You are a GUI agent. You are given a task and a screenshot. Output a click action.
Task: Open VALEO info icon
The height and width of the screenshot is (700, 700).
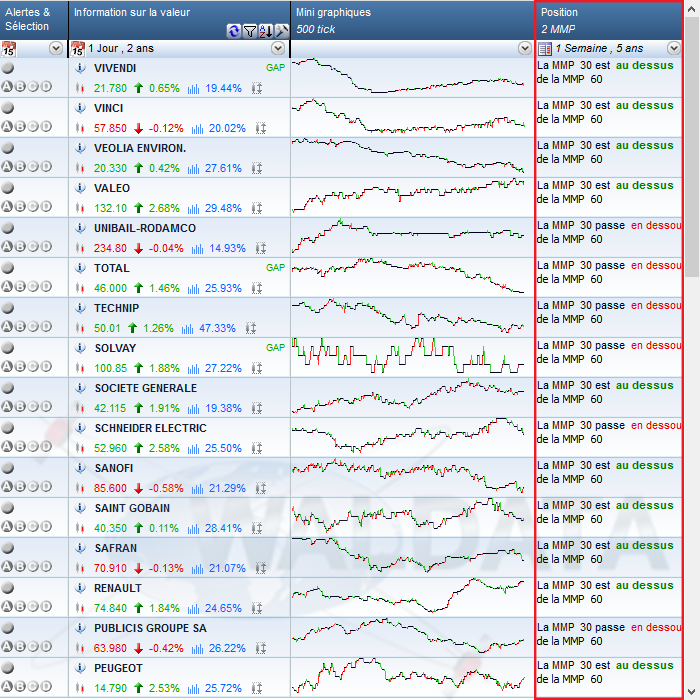[80, 188]
